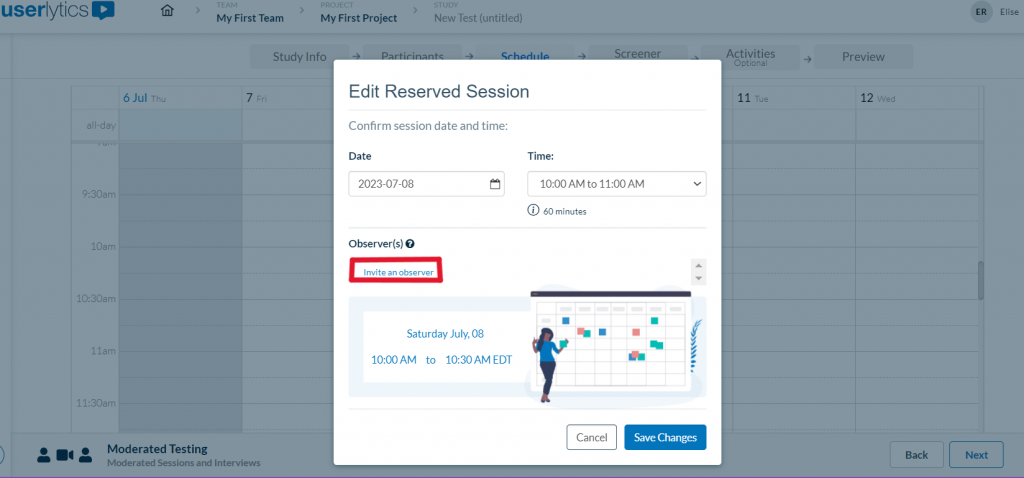Expand the Time dropdown 10:00 AM to 11:00 AM
The width and height of the screenshot is (1024, 478).
tap(616, 184)
